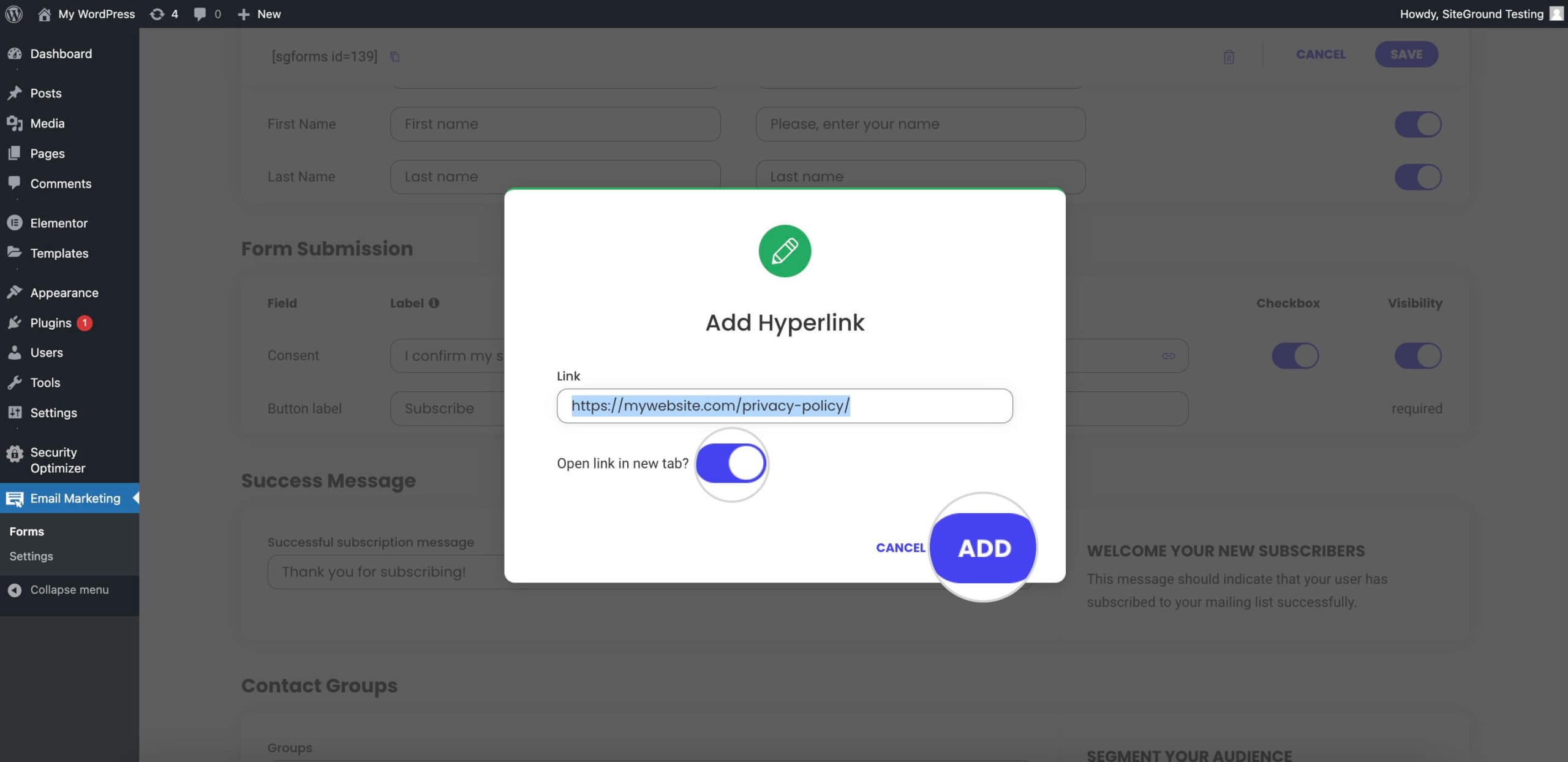This screenshot has height=762, width=1568.
Task: Click the Plugins update badge showing 1
Action: [85, 323]
